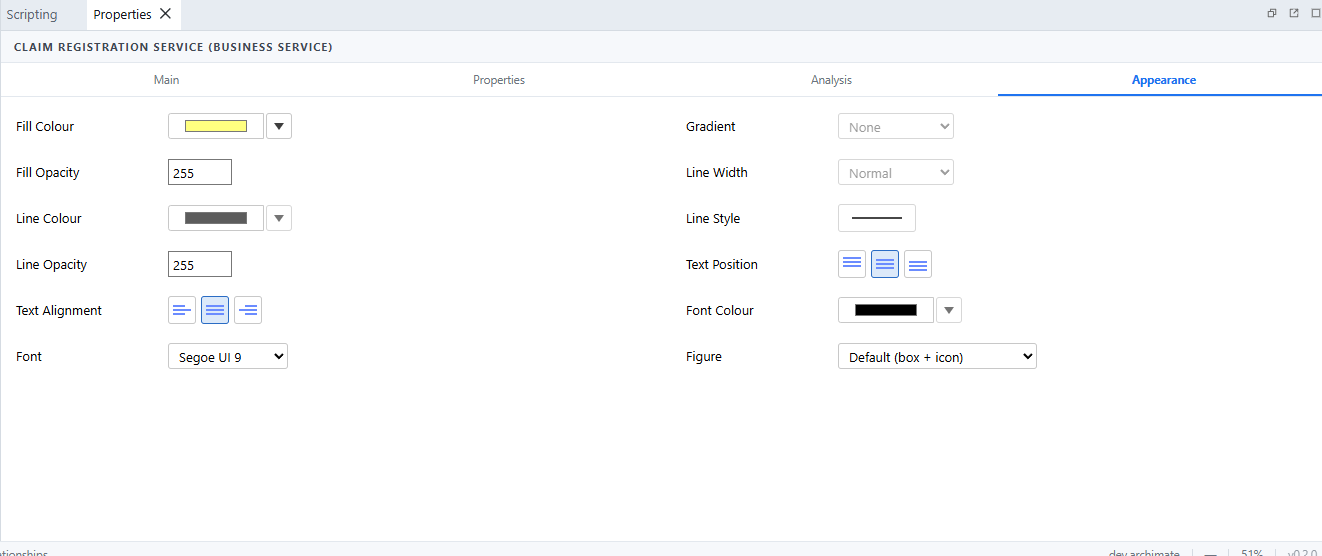The height and width of the screenshot is (556, 1322).
Task: Click the restore panel icon at top right
Action: tap(1272, 13)
